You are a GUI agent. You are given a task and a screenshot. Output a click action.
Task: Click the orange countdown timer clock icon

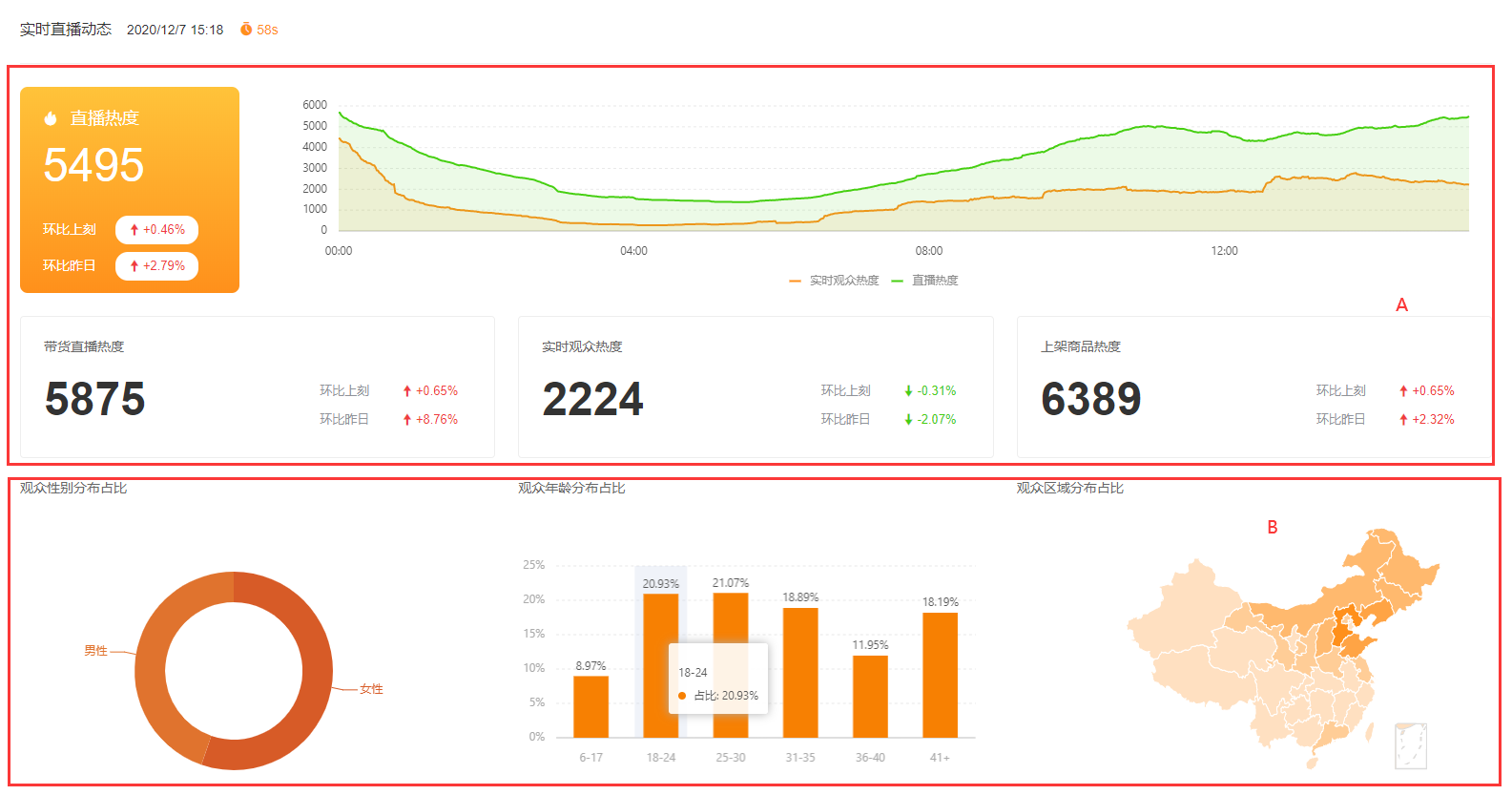[246, 30]
